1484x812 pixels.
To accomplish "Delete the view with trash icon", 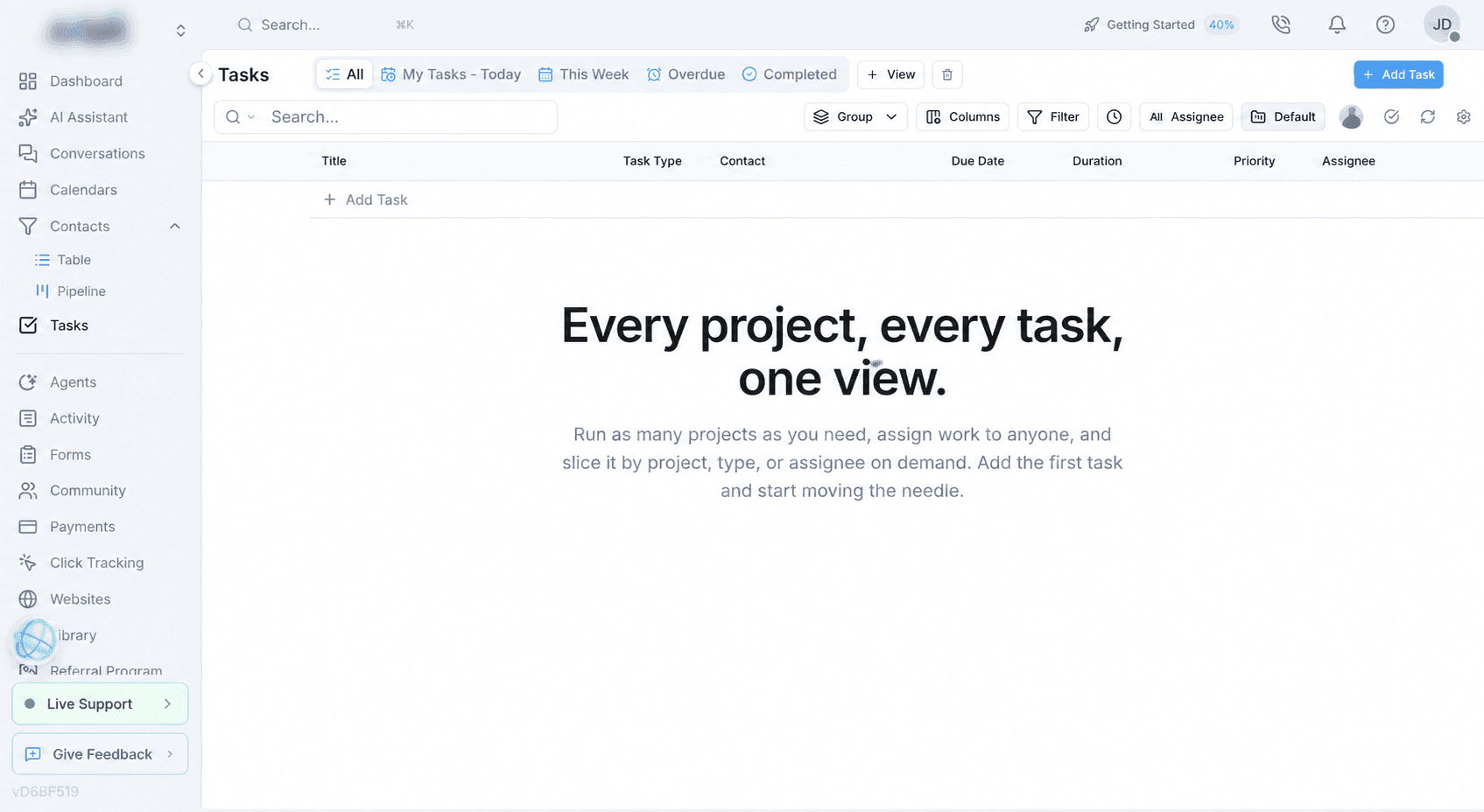I will click(x=947, y=74).
